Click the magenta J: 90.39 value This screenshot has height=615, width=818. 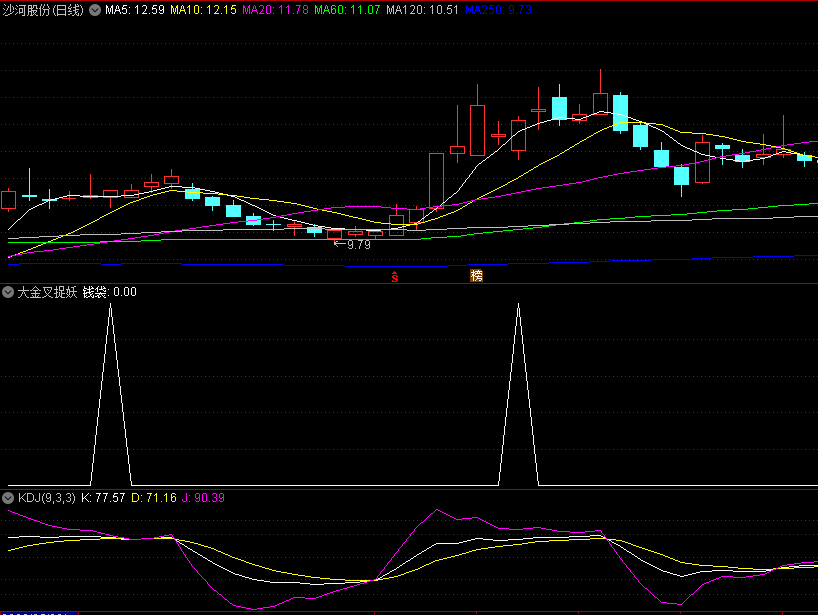coord(203,498)
